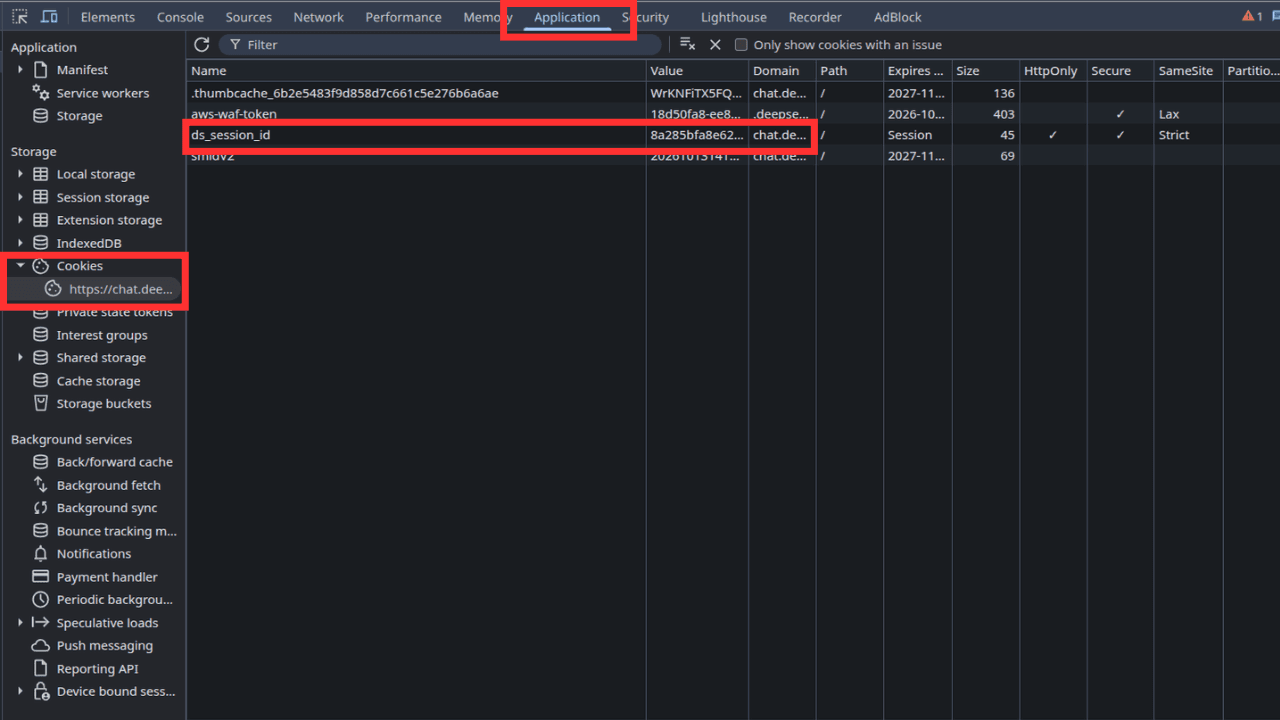Click the Lax SameSite value cell
Screen dimensions: 1280x720
[x=1188, y=114]
